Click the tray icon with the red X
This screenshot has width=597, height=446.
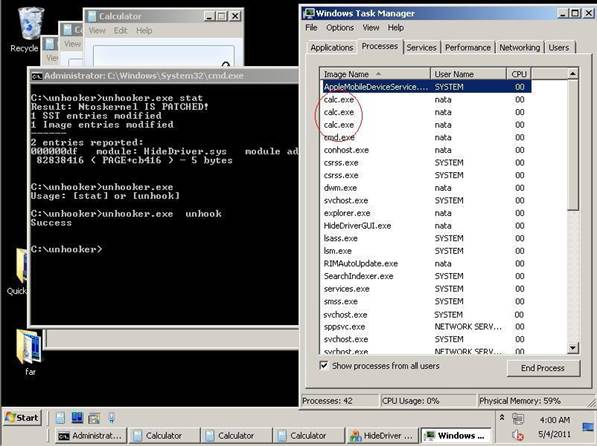coord(518,435)
